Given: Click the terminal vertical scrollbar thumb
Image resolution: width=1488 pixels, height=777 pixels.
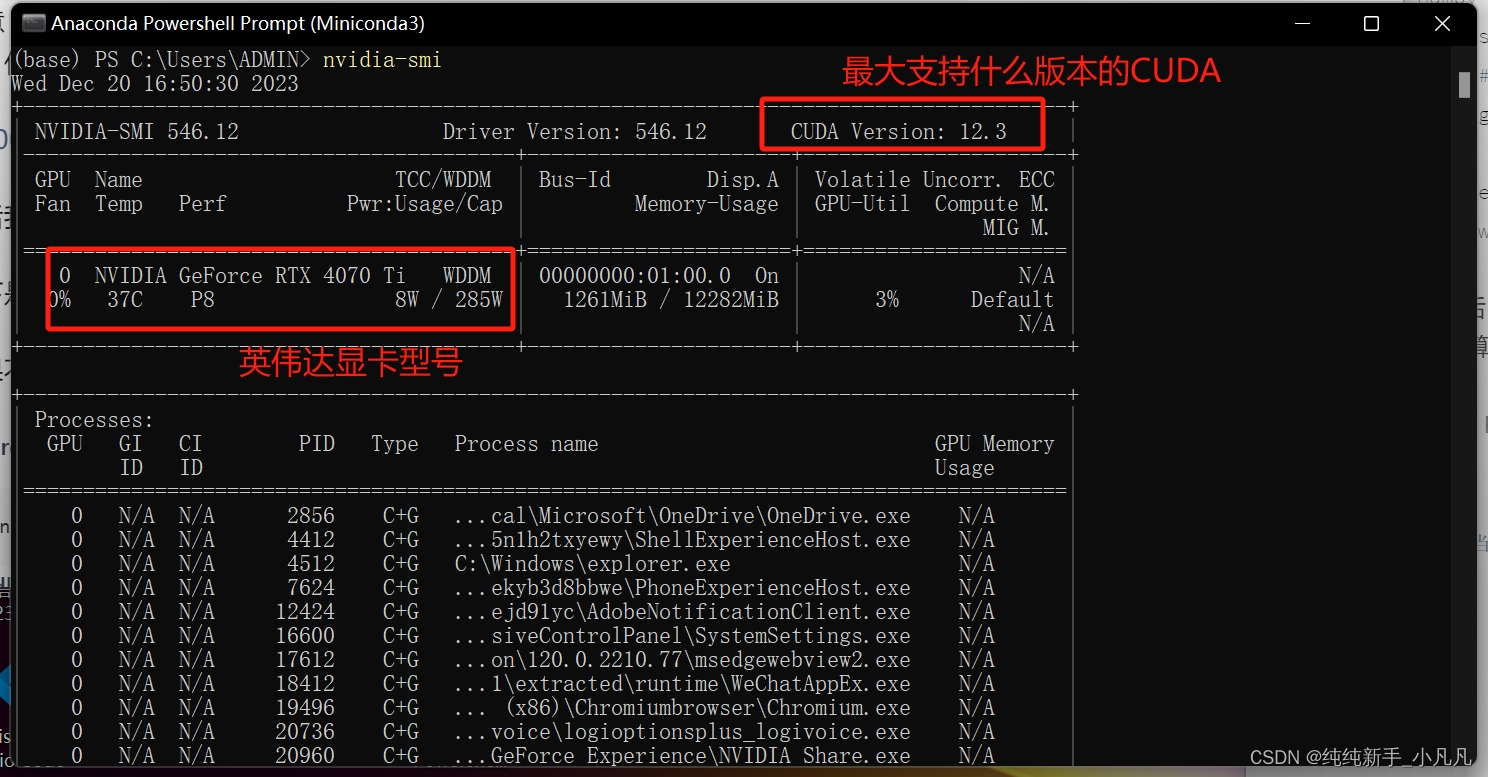Looking at the screenshot, I should point(1464,84).
